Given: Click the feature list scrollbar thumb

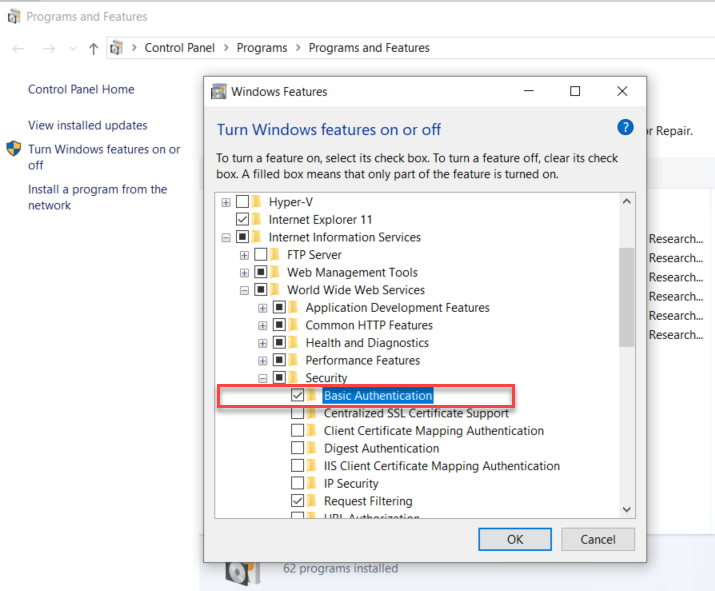Looking at the screenshot, I should point(627,297).
